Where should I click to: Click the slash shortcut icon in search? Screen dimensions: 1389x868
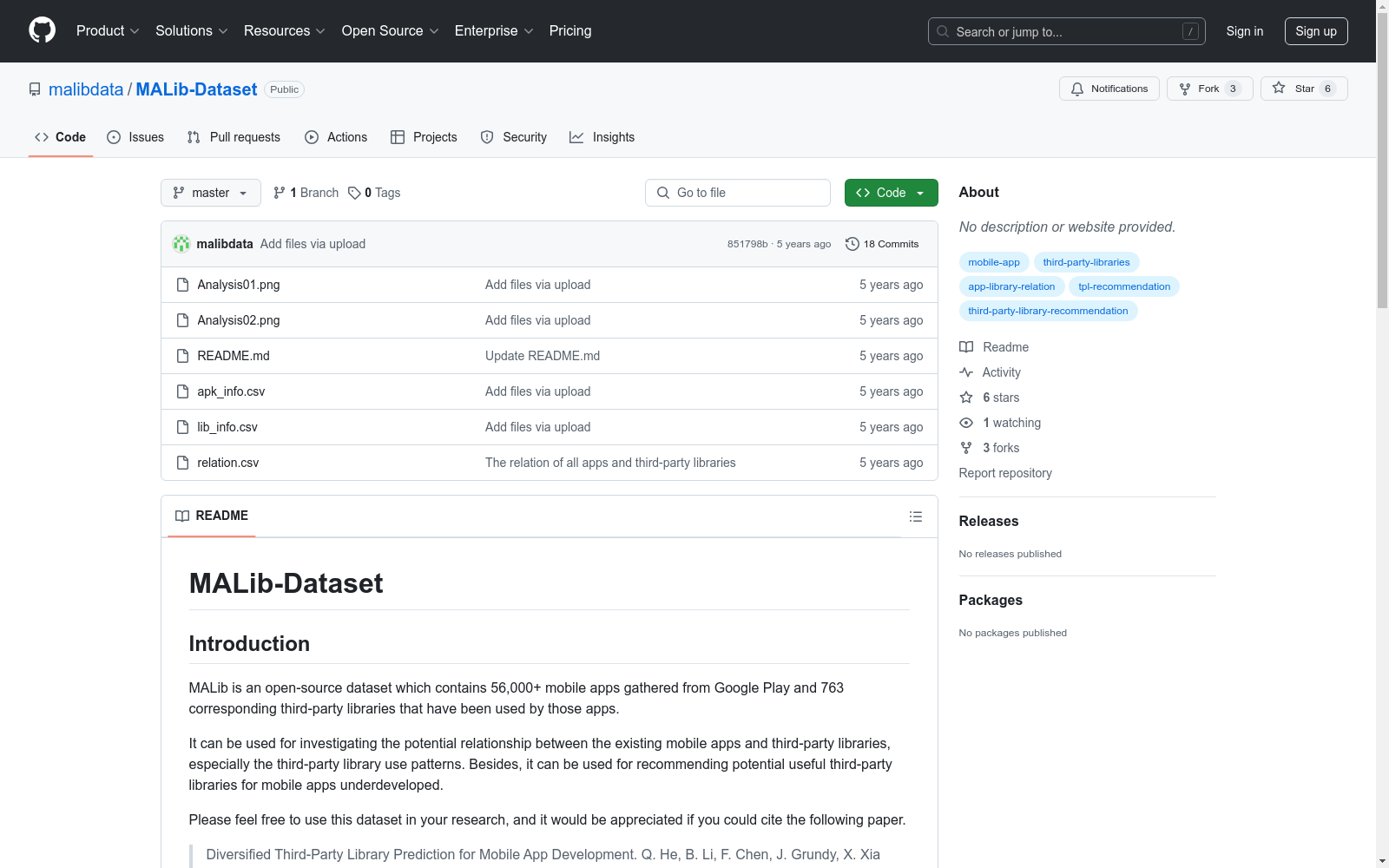coord(1190,31)
